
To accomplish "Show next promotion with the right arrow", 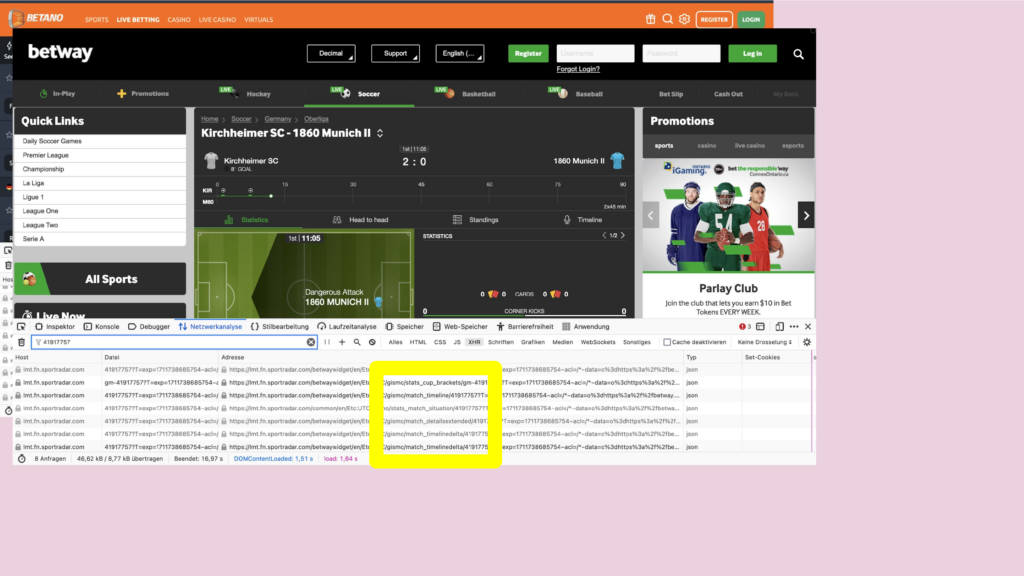I will pos(807,216).
